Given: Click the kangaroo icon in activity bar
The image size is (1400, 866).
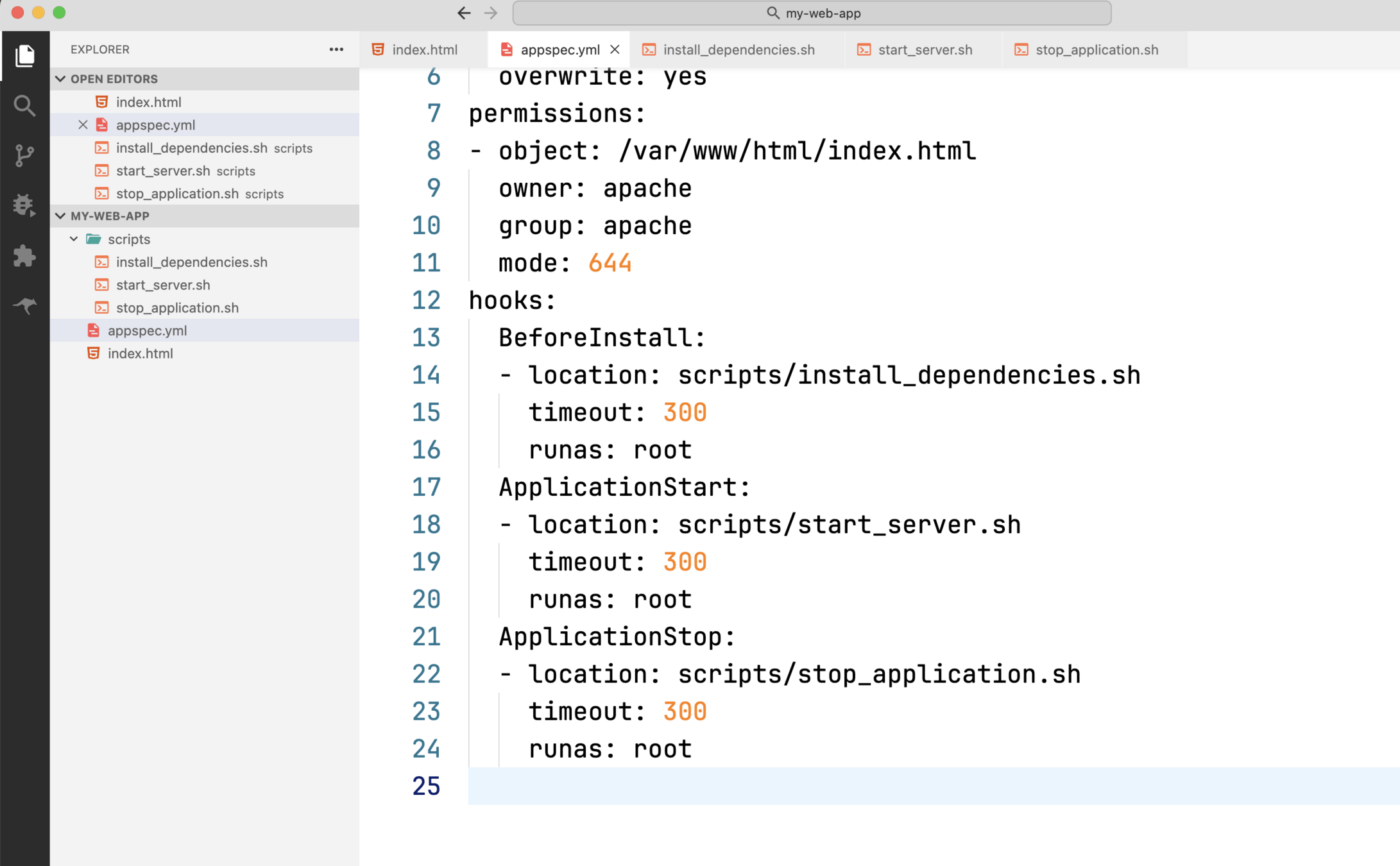Looking at the screenshot, I should tap(24, 305).
